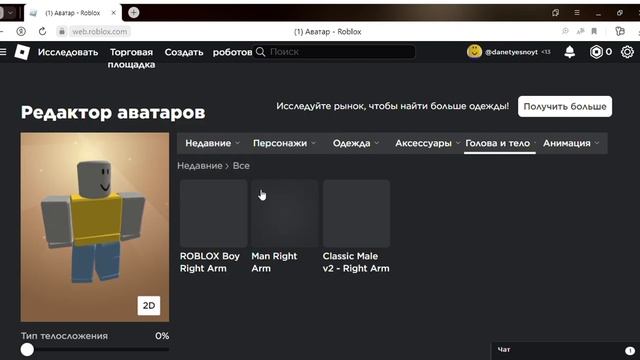
Task: Click the web.roblox.com address bar
Action: click(99, 31)
